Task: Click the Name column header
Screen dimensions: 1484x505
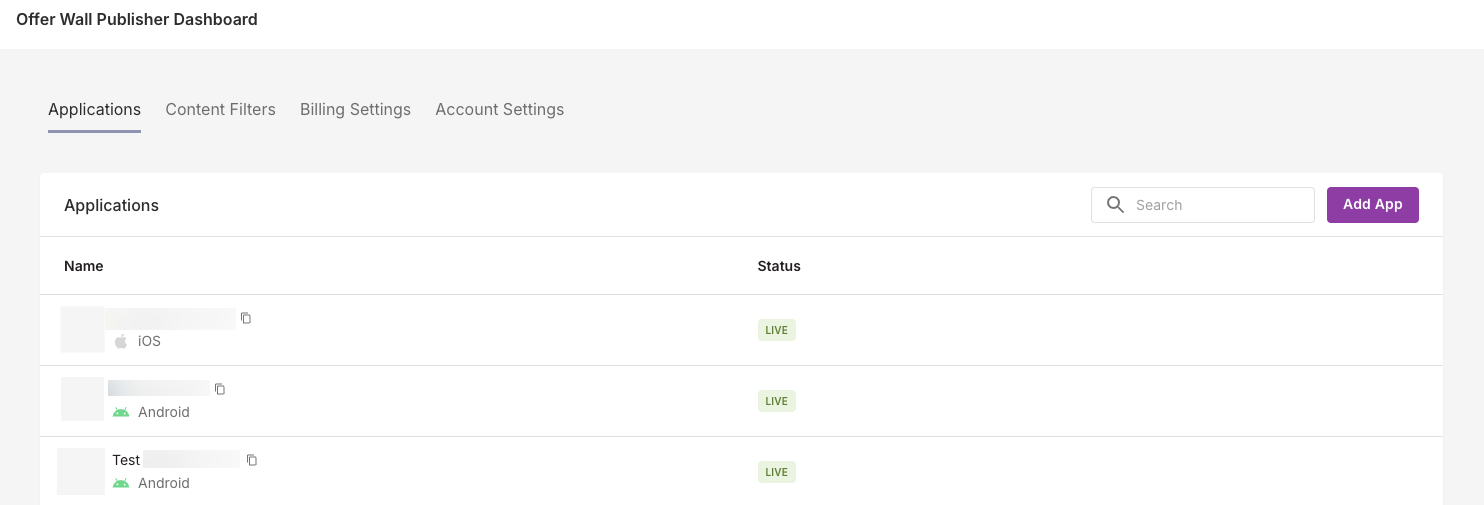Action: (x=84, y=266)
